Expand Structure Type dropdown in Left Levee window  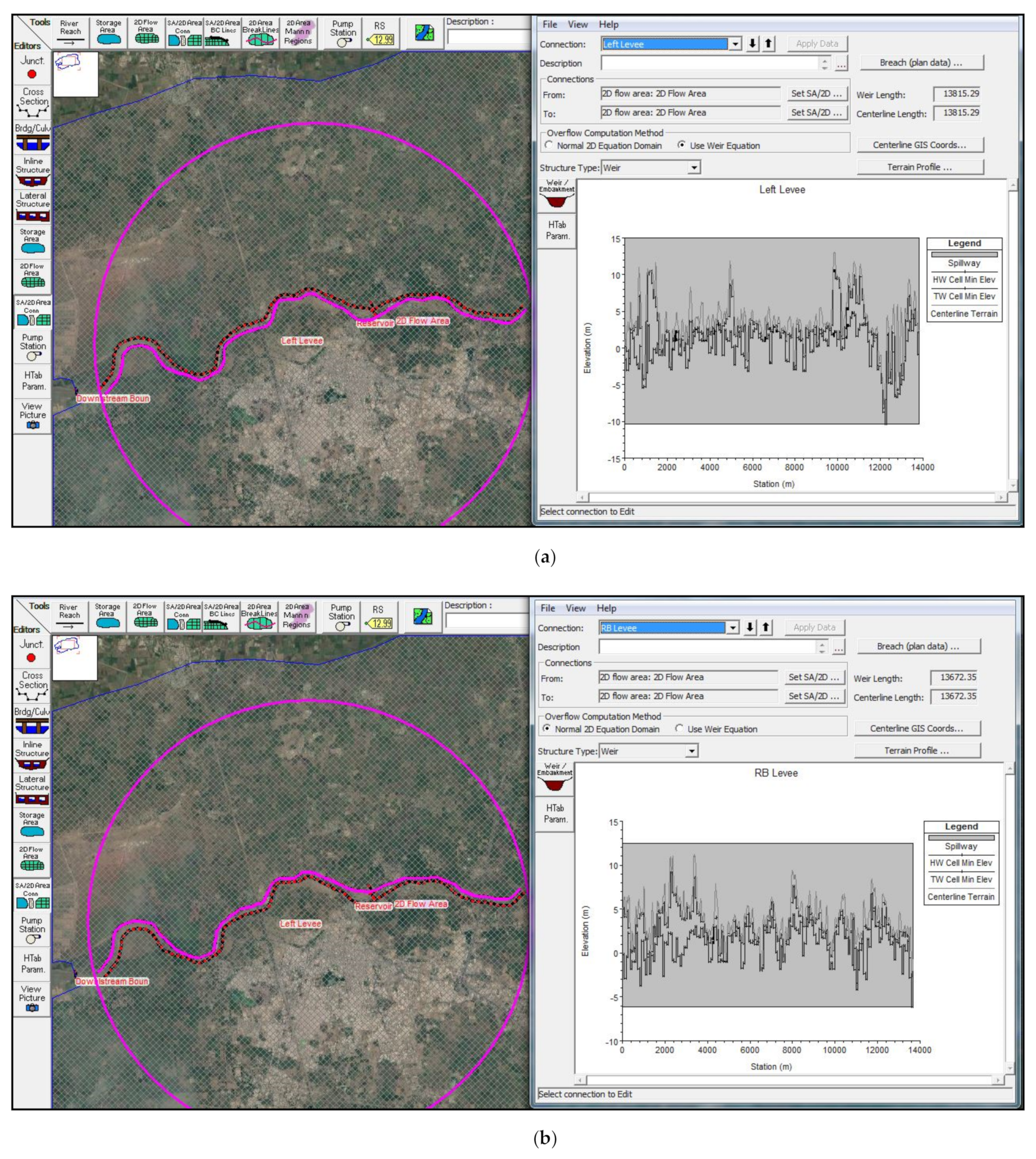point(693,168)
